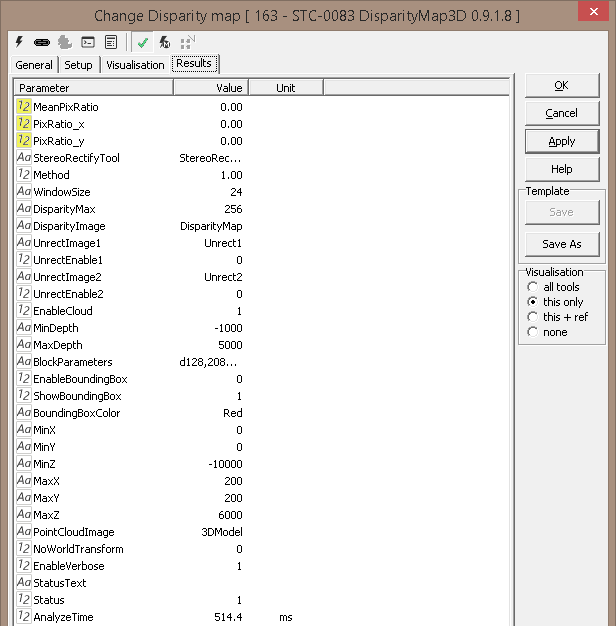
Task: Click the console window toolbar icon
Action: 88,42
